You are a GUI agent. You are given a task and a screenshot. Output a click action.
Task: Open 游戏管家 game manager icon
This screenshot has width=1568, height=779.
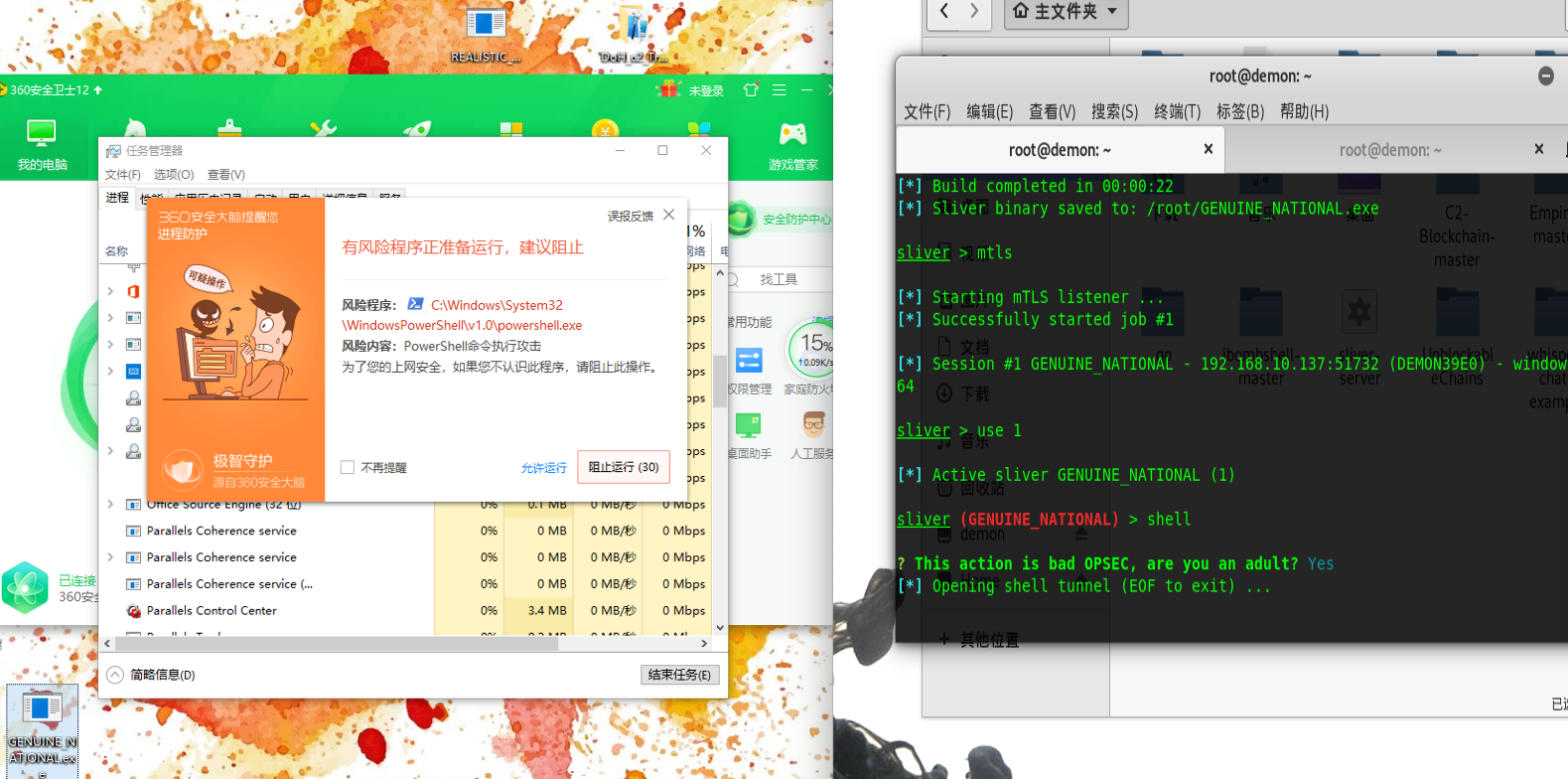pos(792,145)
